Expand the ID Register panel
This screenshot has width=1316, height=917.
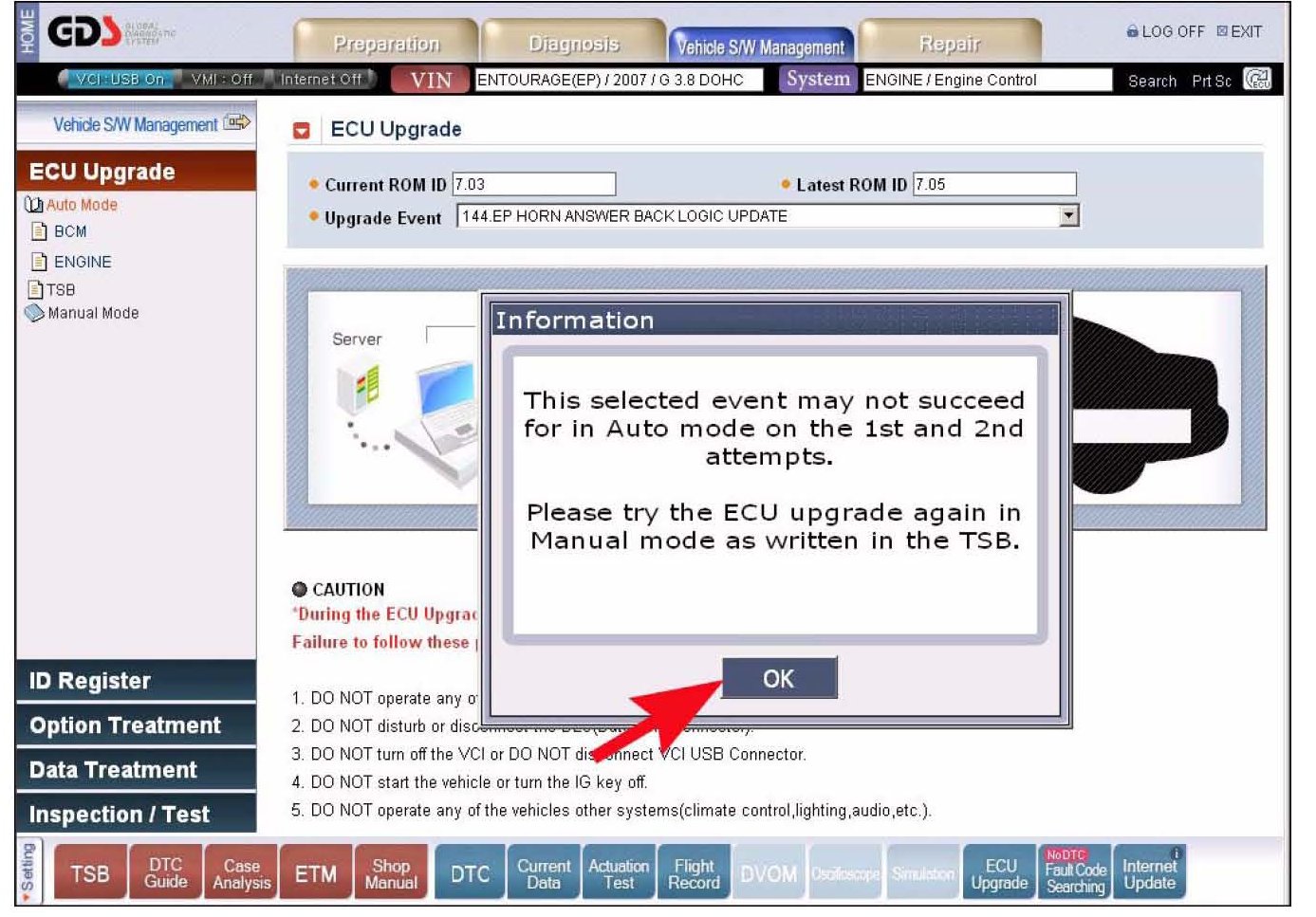point(136,681)
